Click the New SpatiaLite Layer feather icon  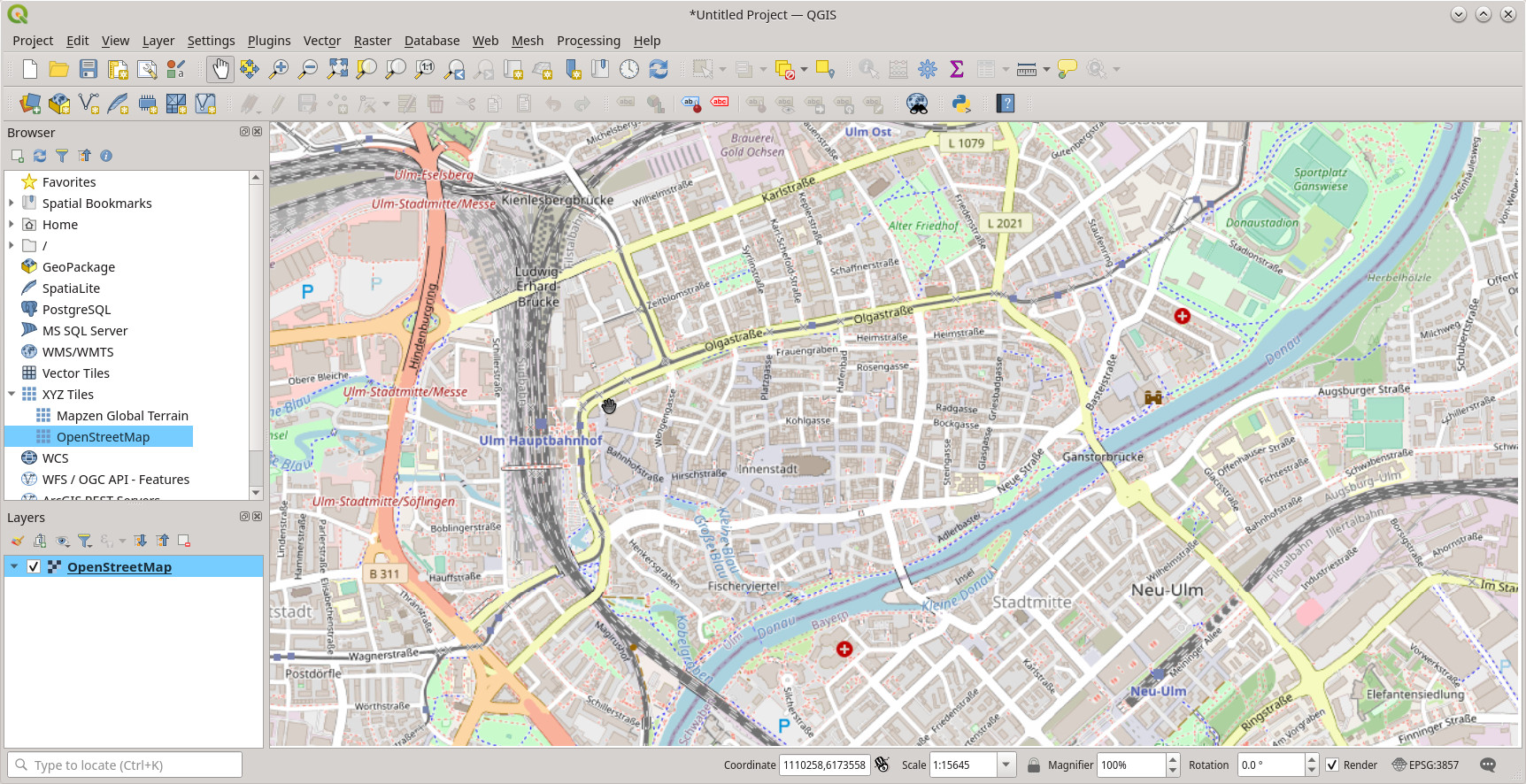(118, 104)
